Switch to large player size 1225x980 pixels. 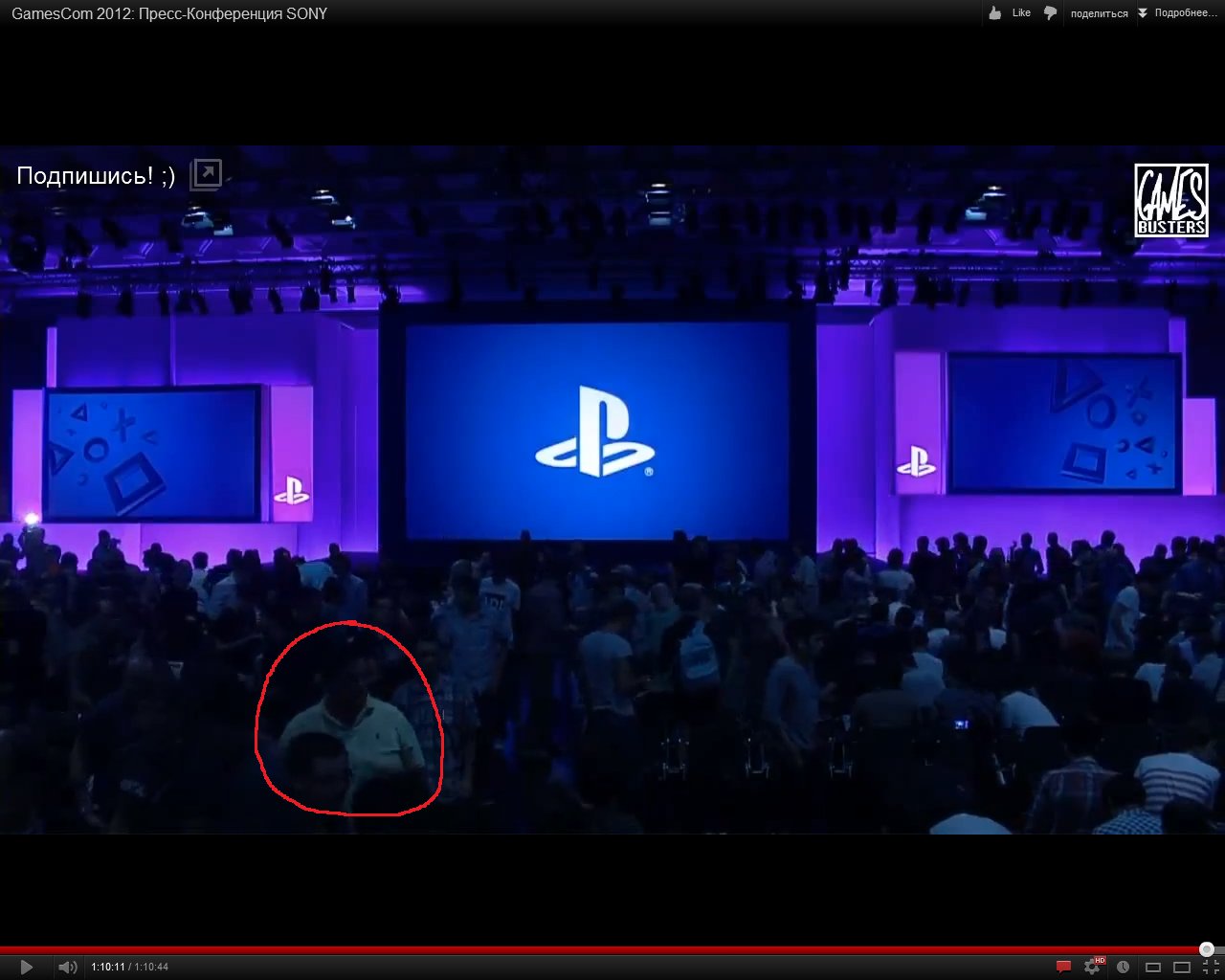pos(1182,967)
